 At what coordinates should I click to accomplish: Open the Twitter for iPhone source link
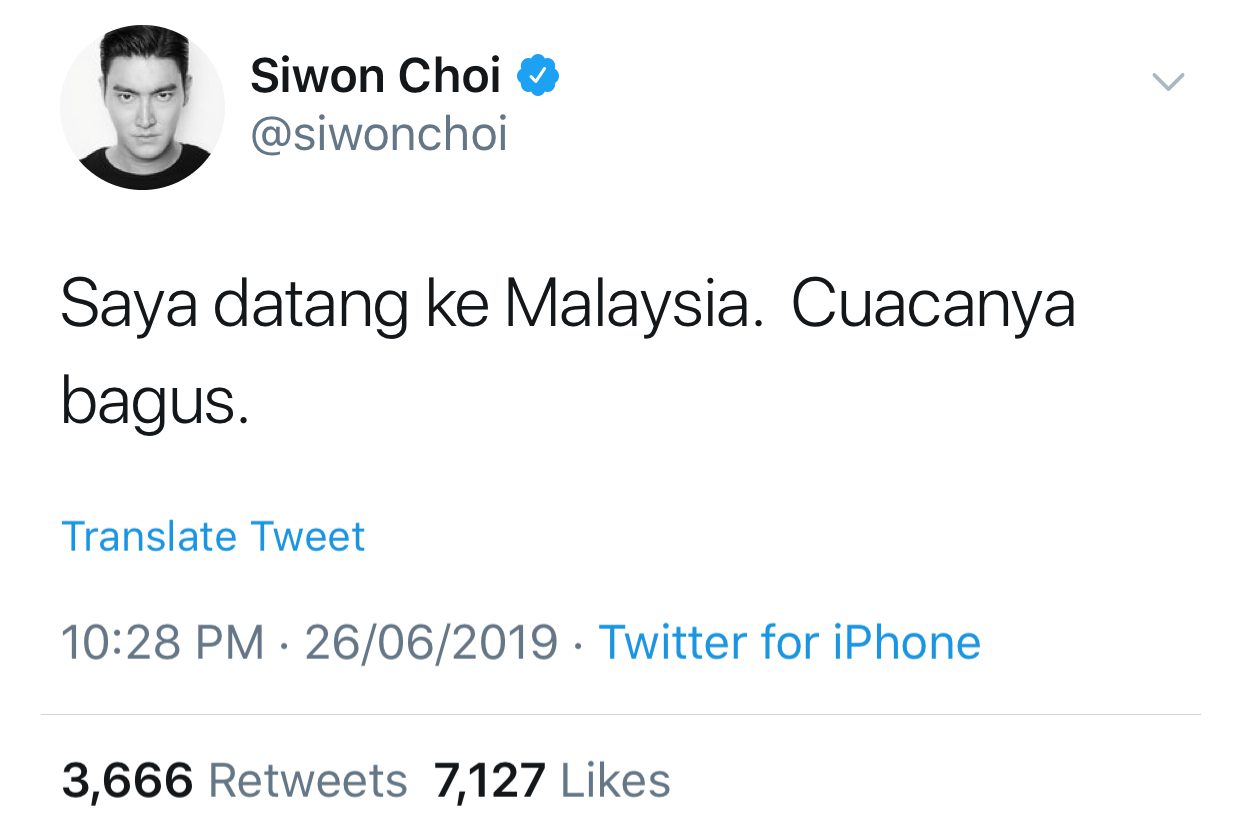(789, 642)
